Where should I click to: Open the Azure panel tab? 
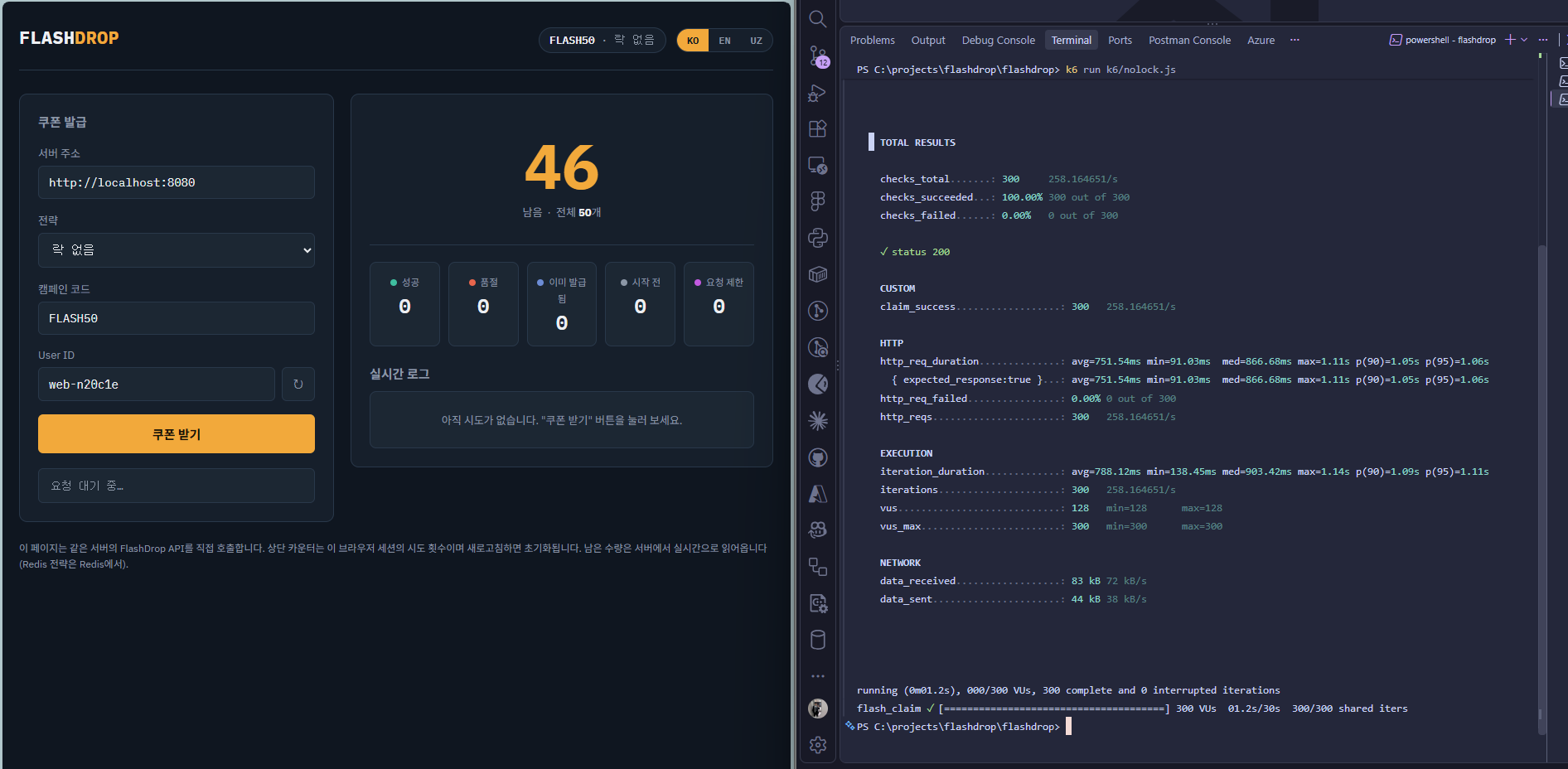(x=1261, y=40)
